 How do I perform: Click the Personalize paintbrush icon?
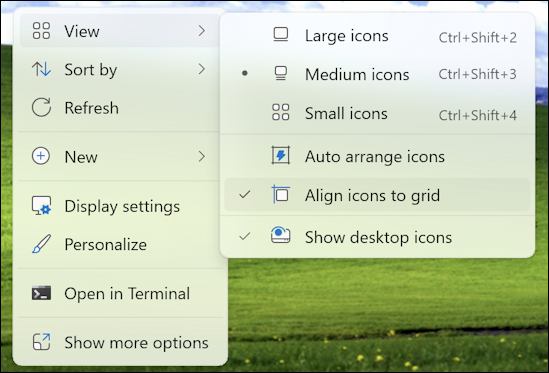41,244
